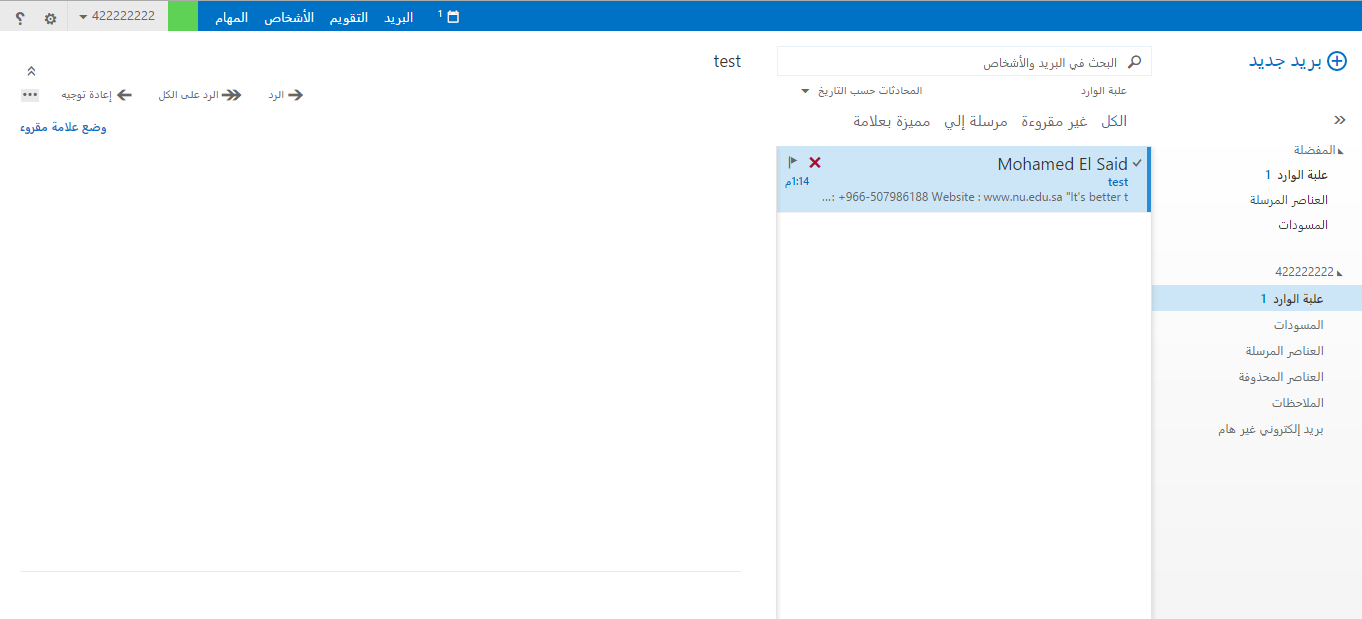The height and width of the screenshot is (619, 1362).
Task: Open the calendar reminder icon
Action: [x=452, y=17]
